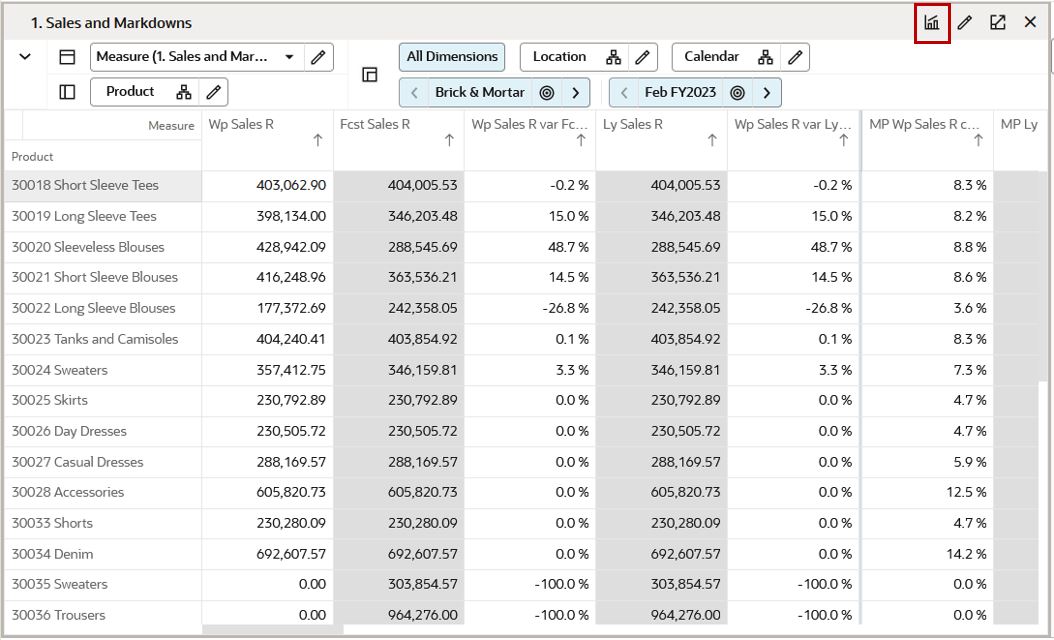Screen dimensions: 1054x640
Task: Sort the Wp Sales R var Ly column arrow
Action: [x=844, y=140]
